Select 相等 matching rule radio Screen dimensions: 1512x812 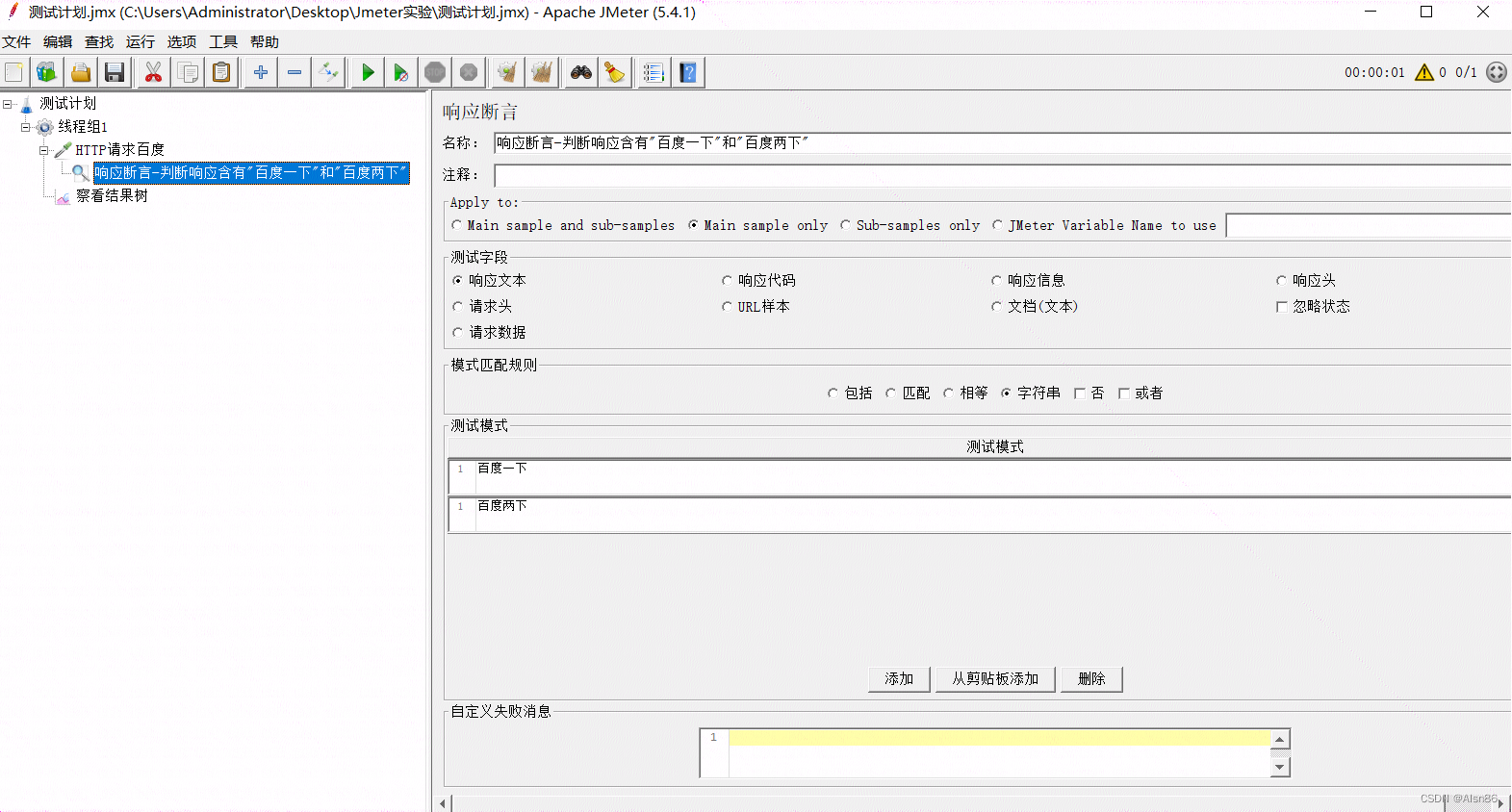tap(949, 393)
